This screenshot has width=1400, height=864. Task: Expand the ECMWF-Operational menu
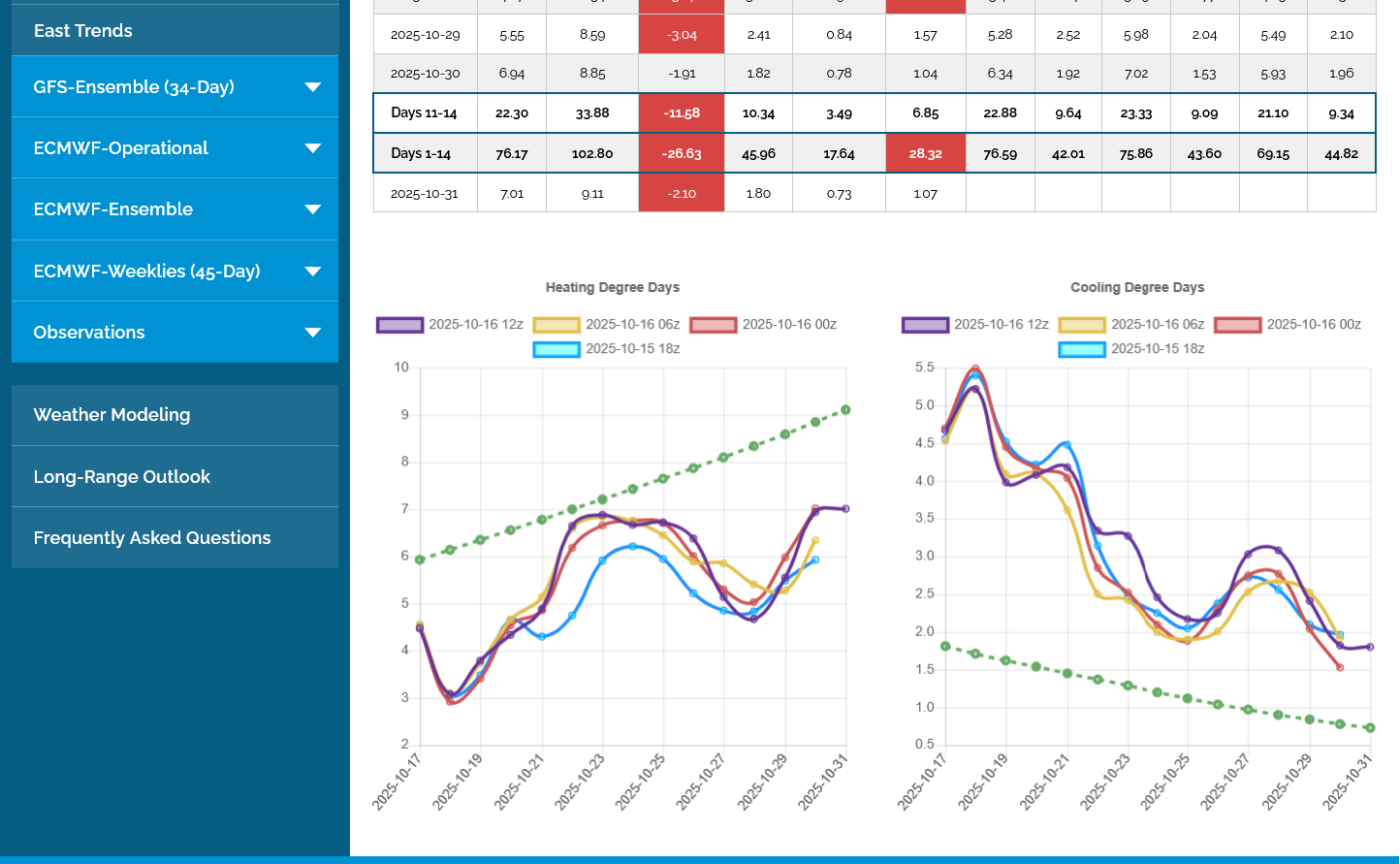312,148
